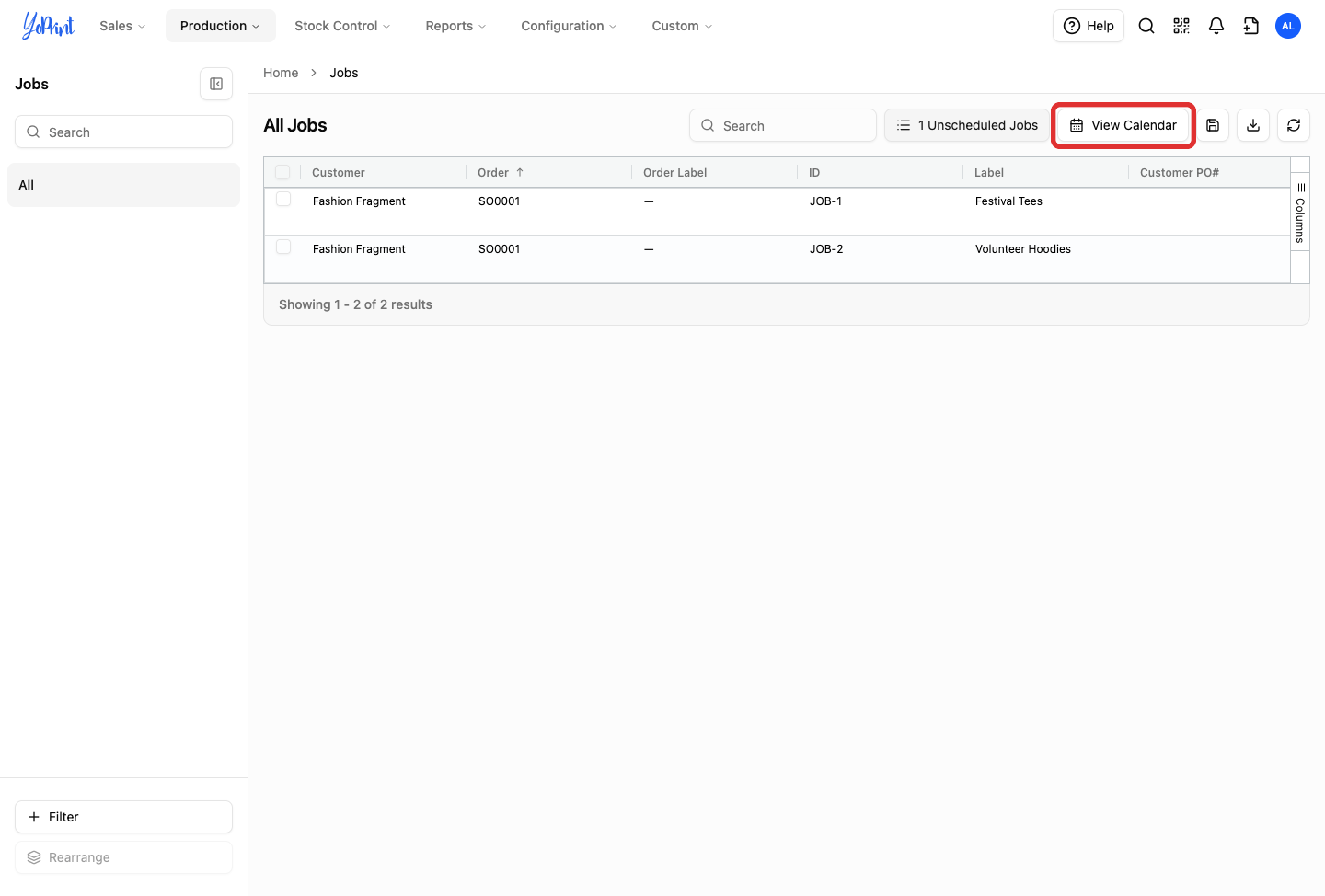Select the Volunteer Hoodies label

click(x=1023, y=249)
